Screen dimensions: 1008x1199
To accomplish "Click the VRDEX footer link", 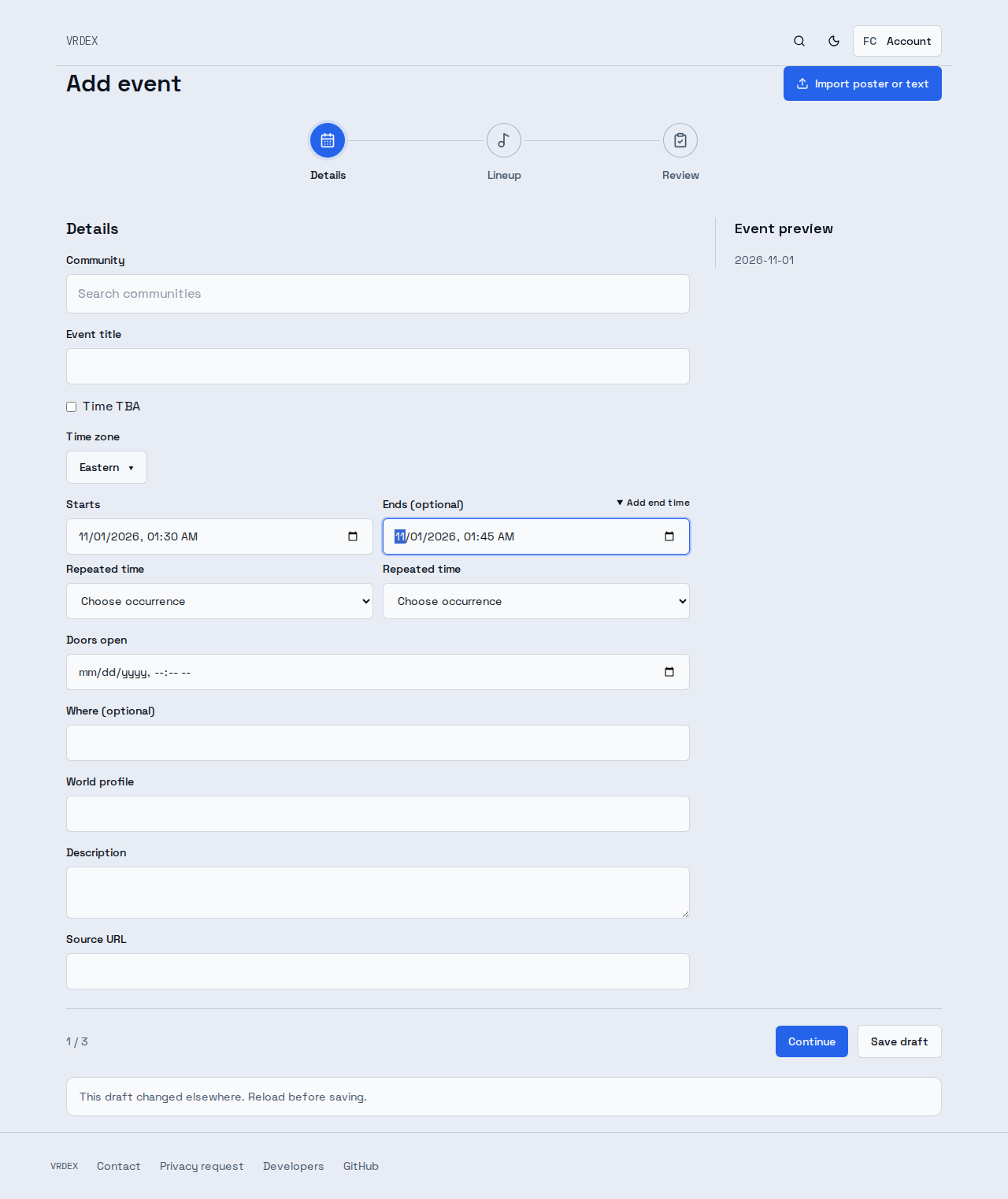I will coord(65,1166).
